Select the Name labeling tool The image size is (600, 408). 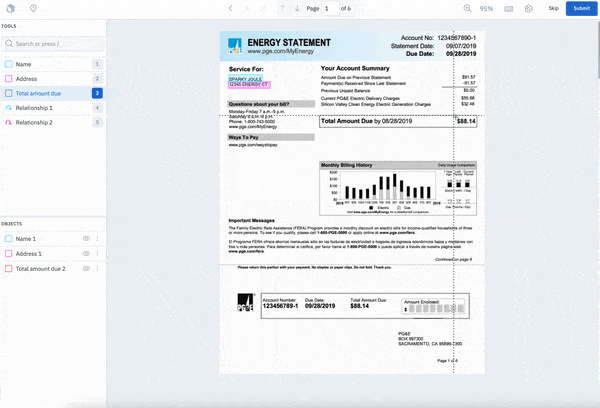pos(53,64)
